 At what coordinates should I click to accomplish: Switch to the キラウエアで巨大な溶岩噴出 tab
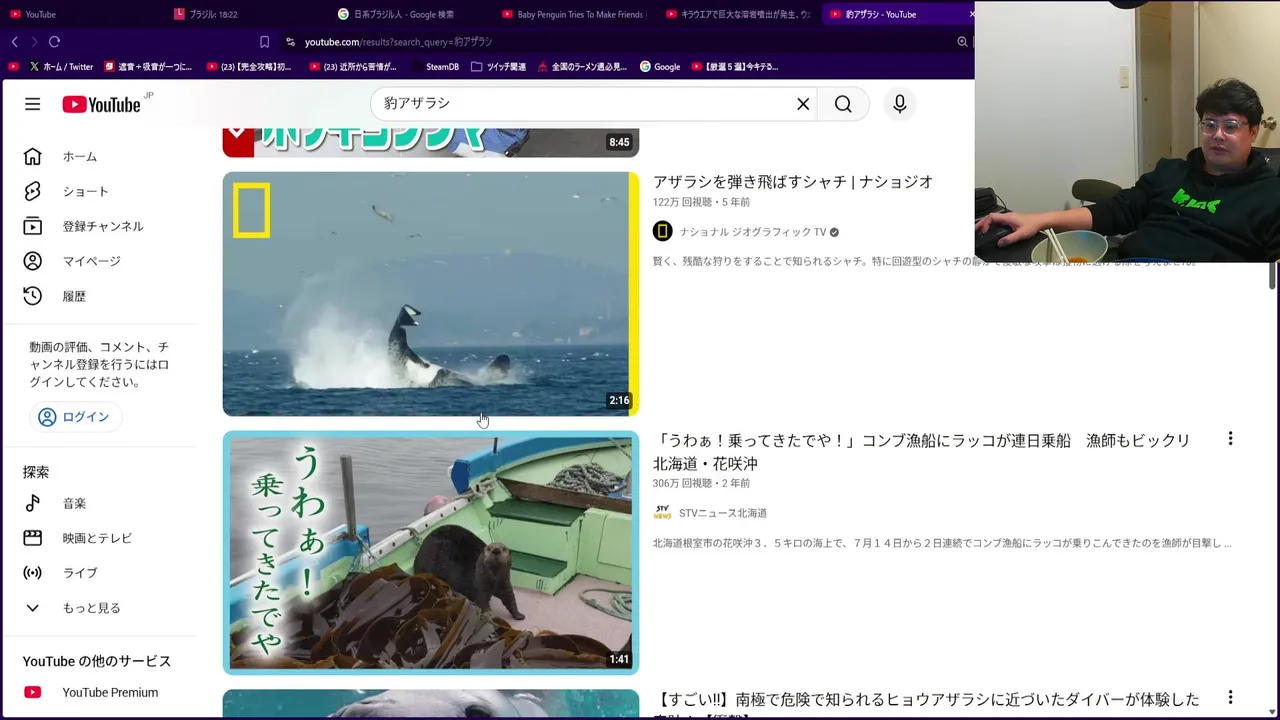tap(737, 14)
